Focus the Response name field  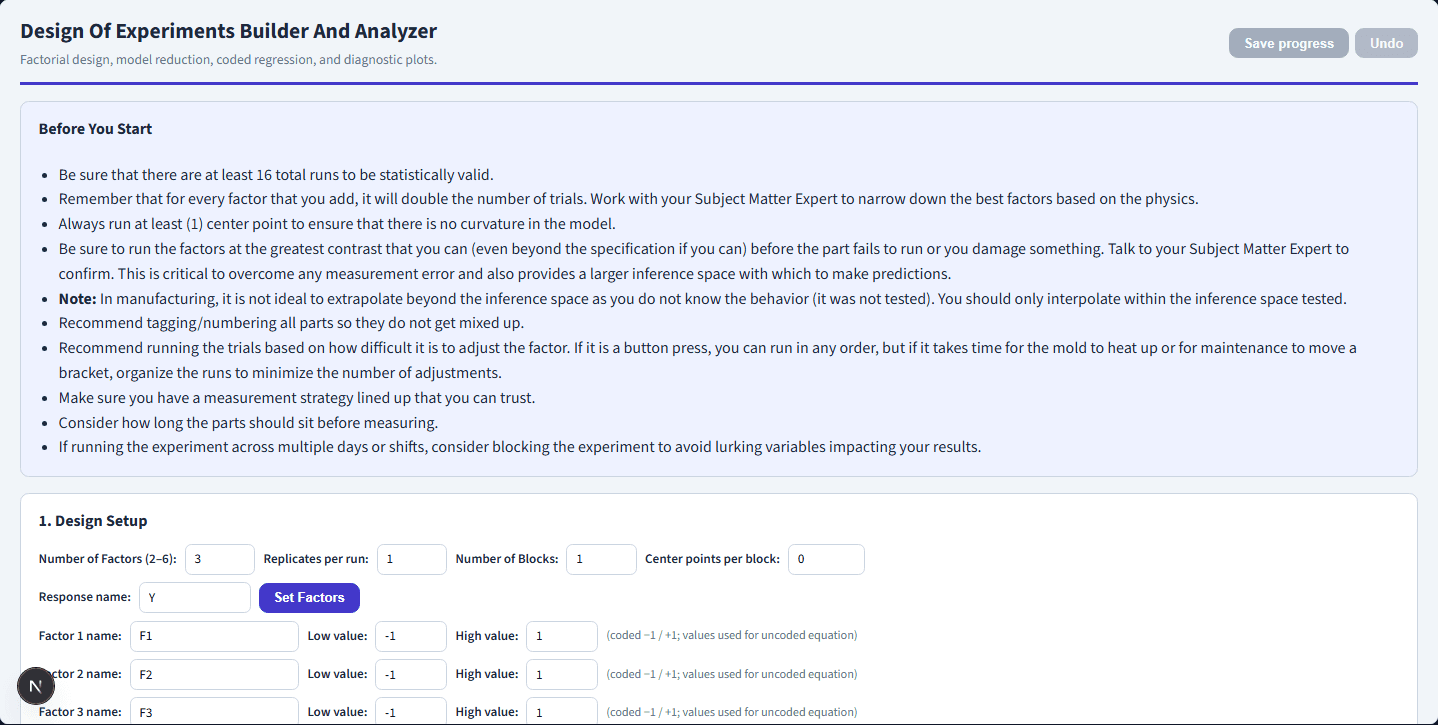195,597
